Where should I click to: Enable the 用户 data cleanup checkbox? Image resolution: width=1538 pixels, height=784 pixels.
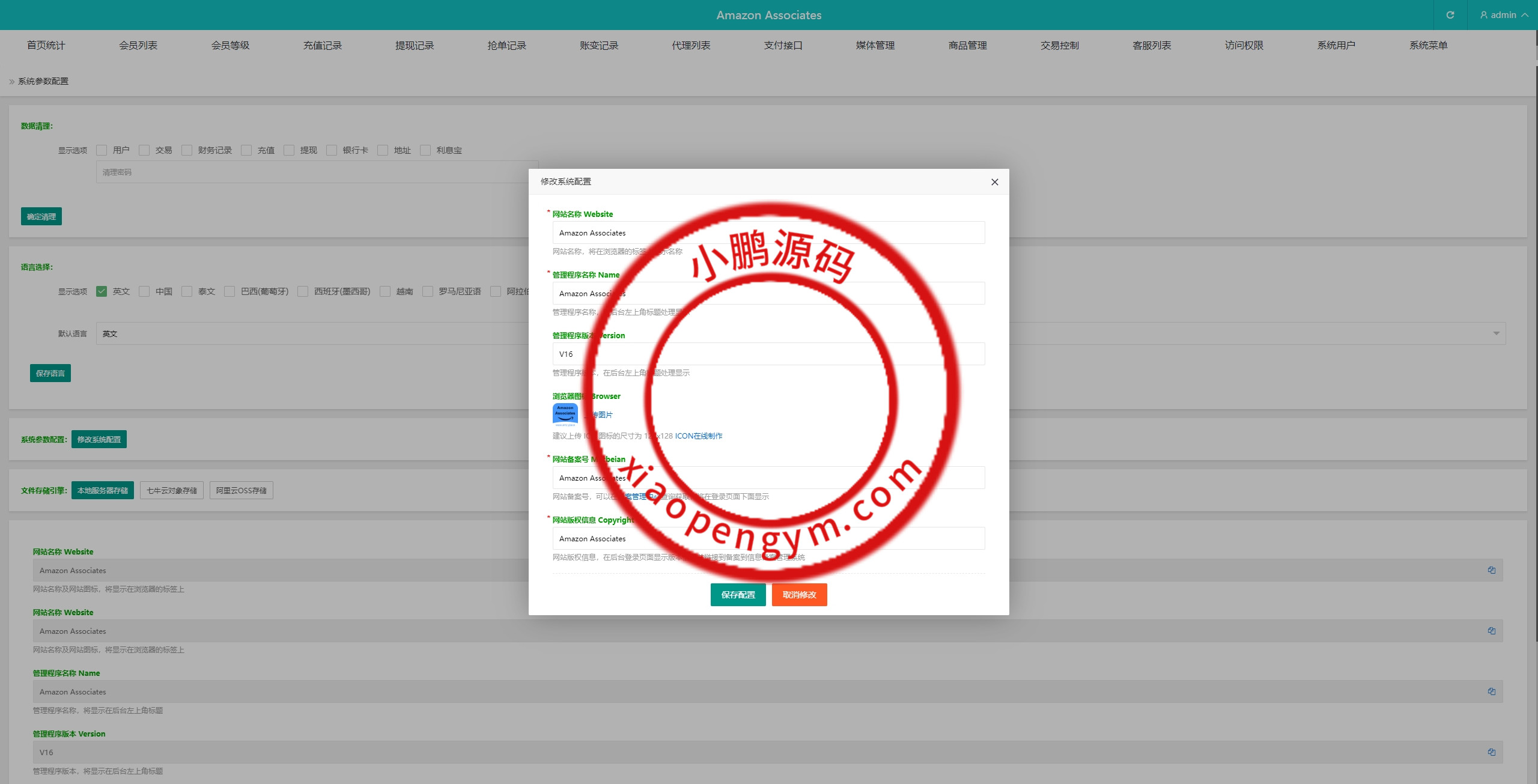click(x=102, y=150)
